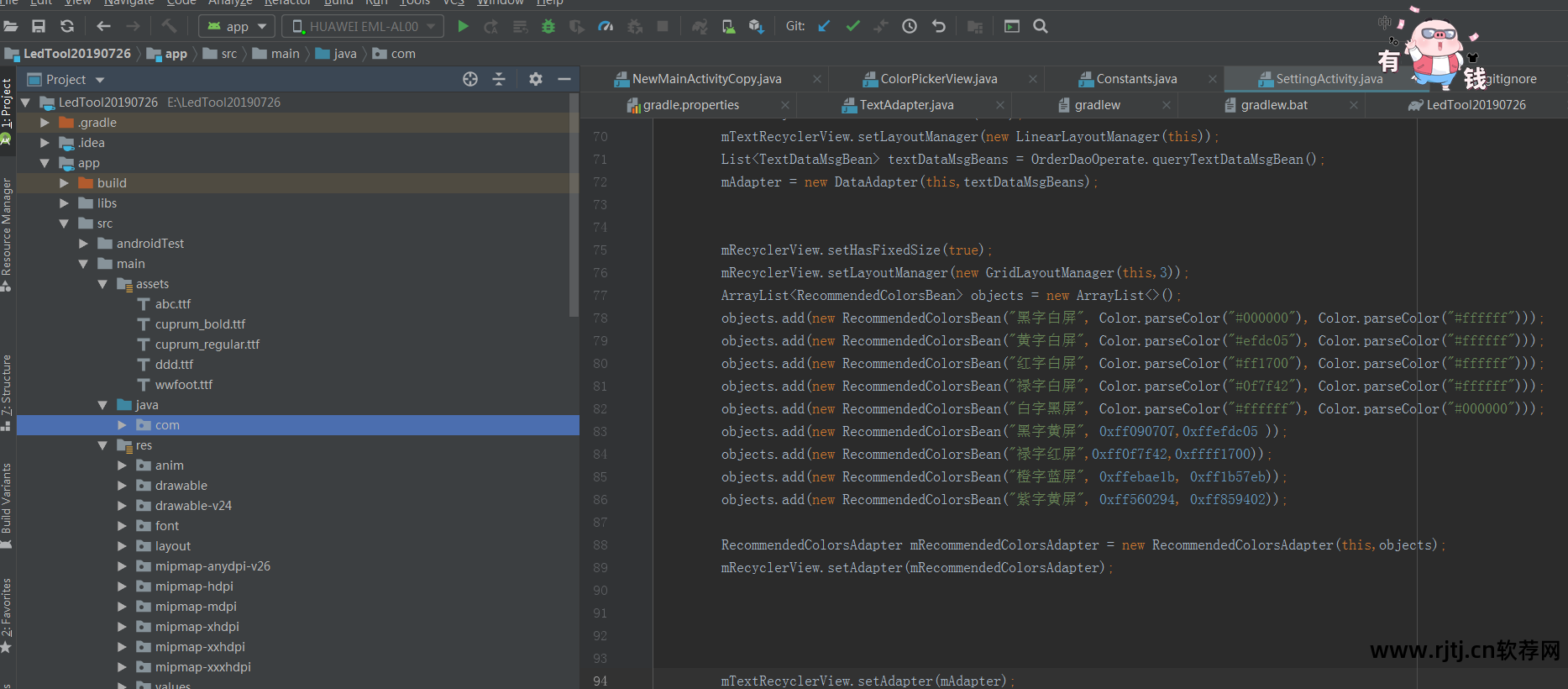The width and height of the screenshot is (1568, 689).
Task: Switch to gradlew.bat tab
Action: coord(1273,105)
